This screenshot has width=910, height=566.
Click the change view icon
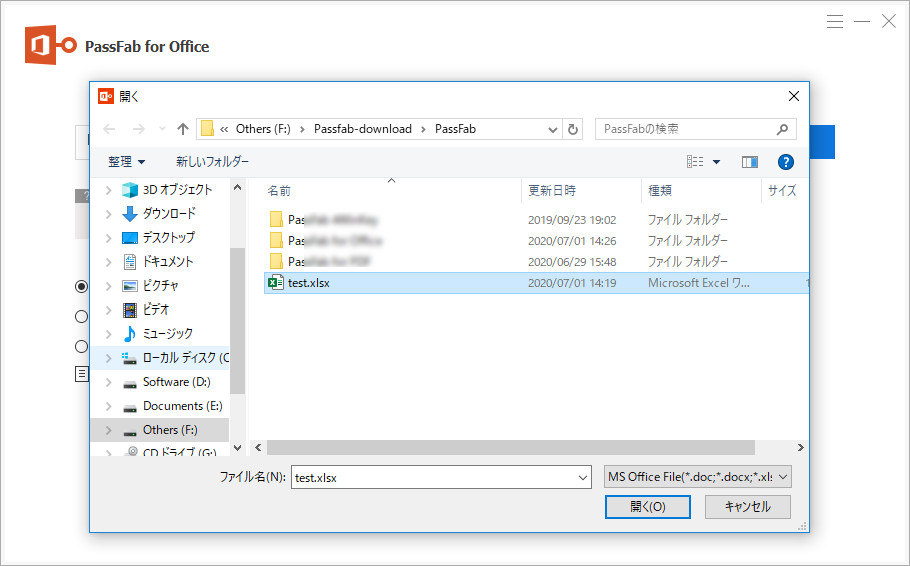click(x=695, y=162)
